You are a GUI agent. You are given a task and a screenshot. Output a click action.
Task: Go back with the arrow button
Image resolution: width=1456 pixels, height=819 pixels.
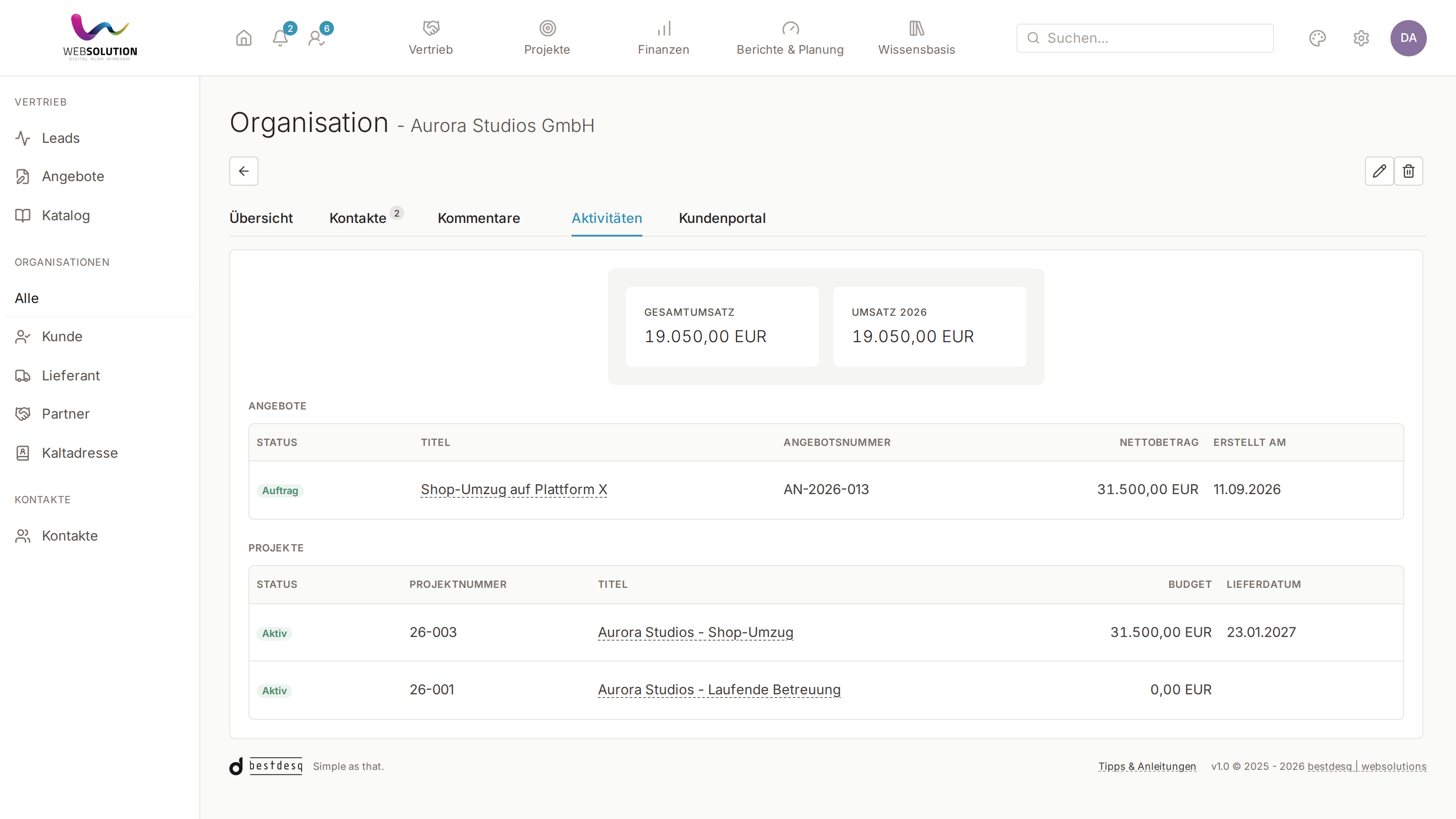click(x=243, y=171)
